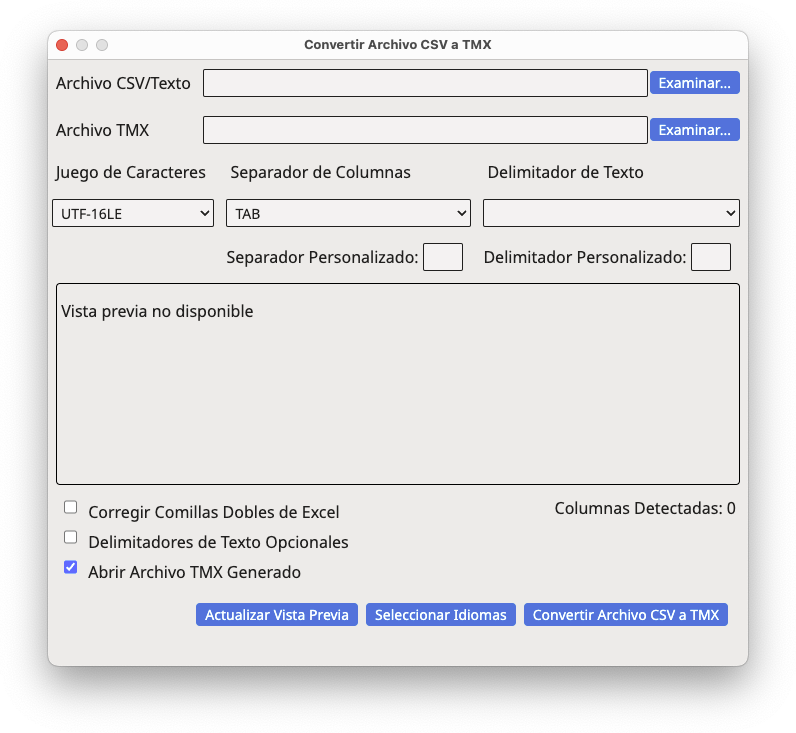Uncheck Abrir Archivo TMX Generado

(x=71, y=567)
